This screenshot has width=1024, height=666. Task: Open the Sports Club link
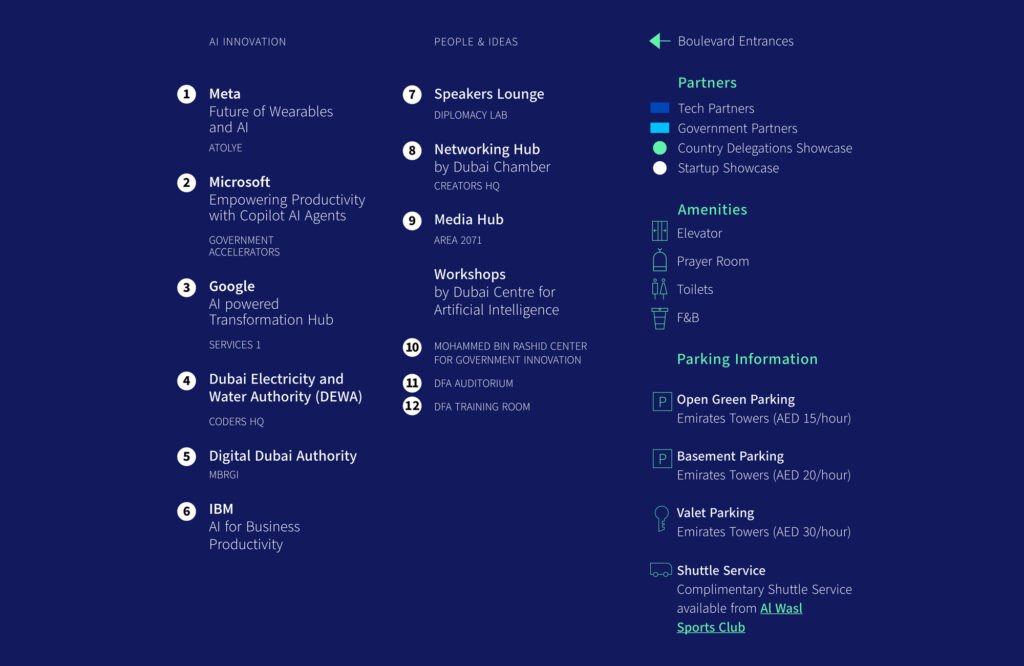(x=711, y=627)
